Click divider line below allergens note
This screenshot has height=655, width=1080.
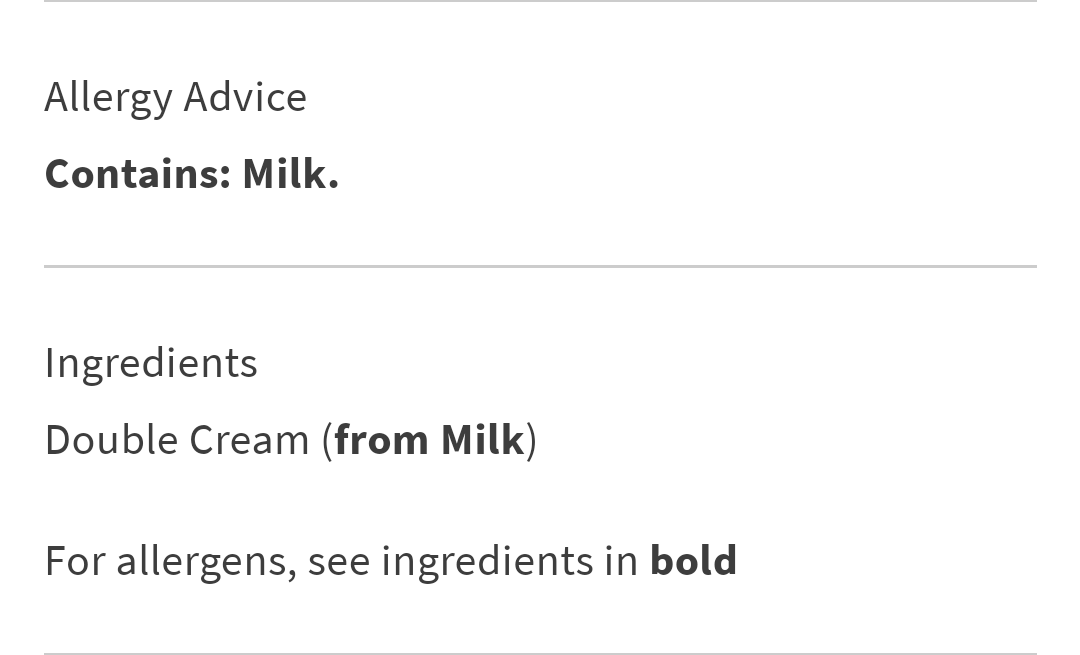point(540,653)
